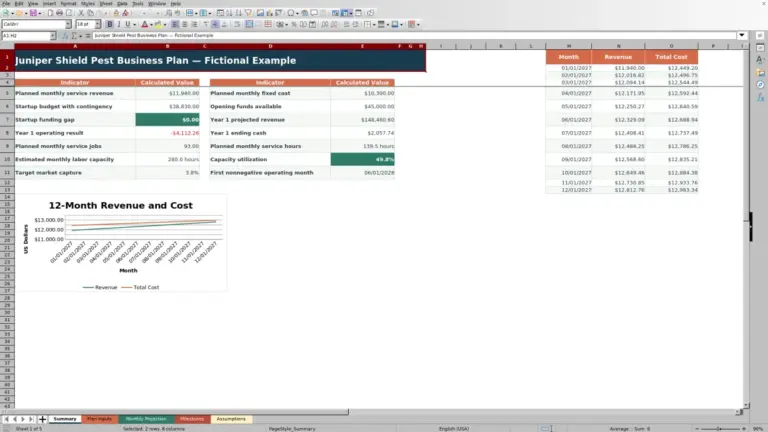Click the Save document icon
Image resolution: width=768 pixels, height=432 pixels.
click(33, 13)
